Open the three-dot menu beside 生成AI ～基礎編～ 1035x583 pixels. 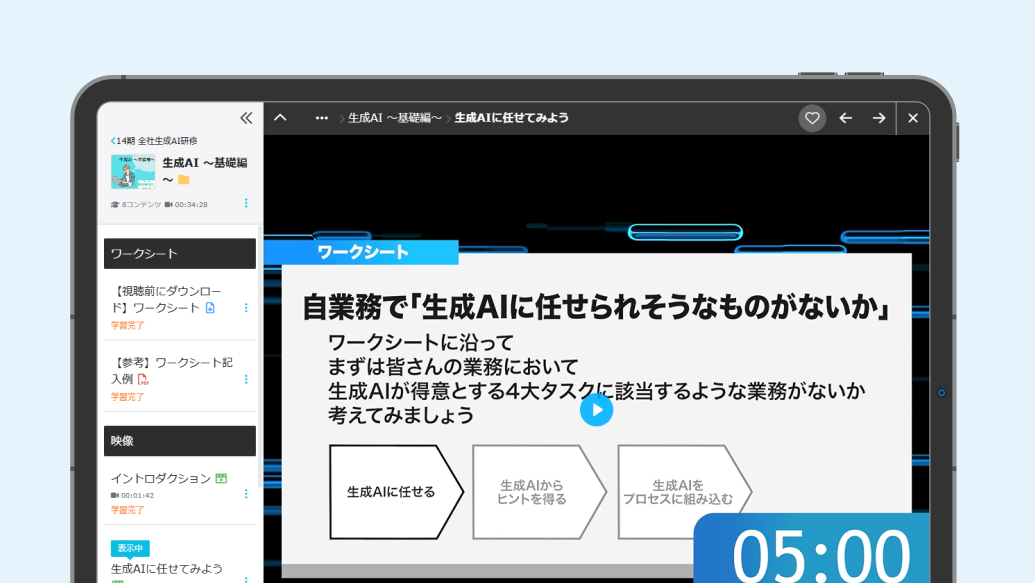246,203
